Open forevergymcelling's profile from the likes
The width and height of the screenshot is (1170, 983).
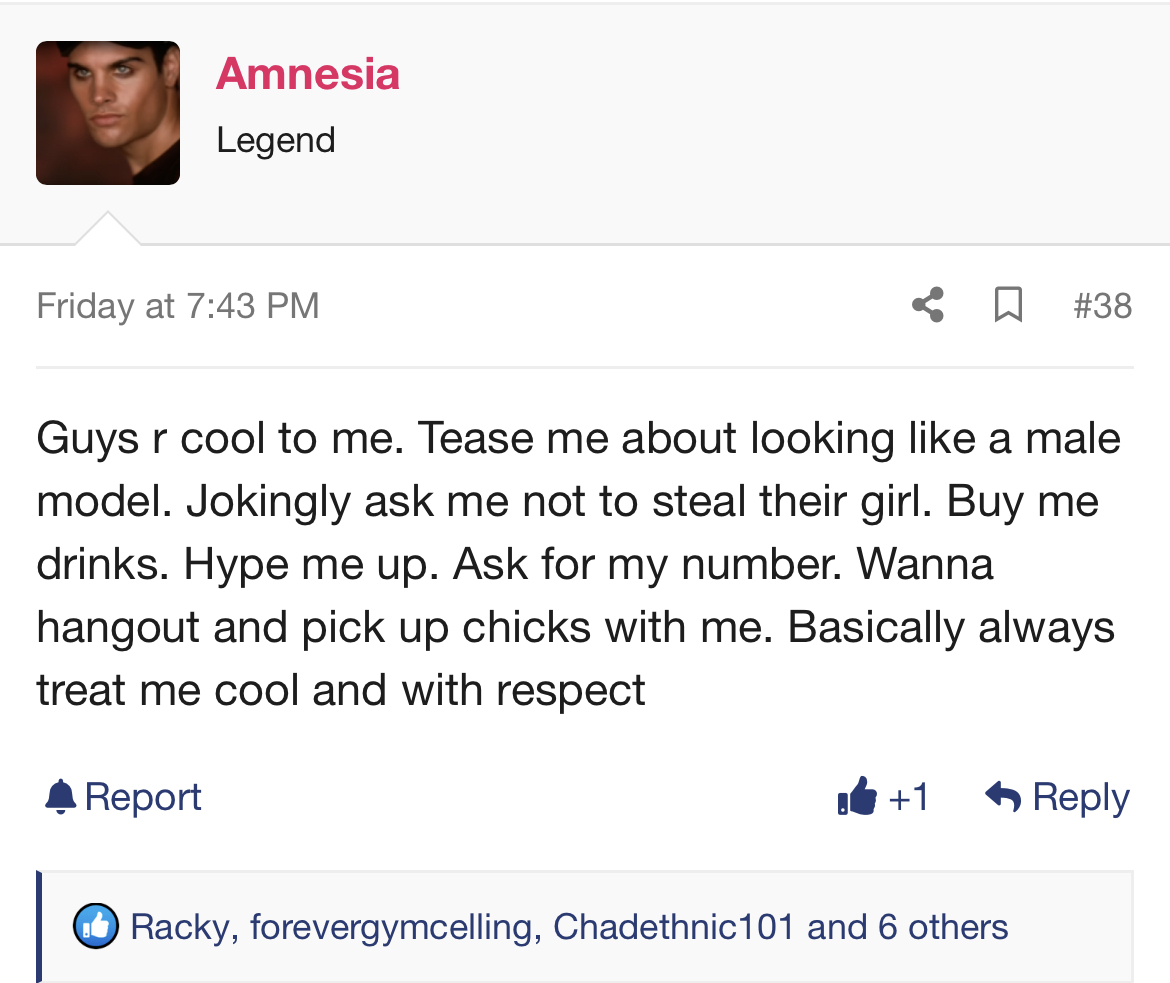click(391, 928)
